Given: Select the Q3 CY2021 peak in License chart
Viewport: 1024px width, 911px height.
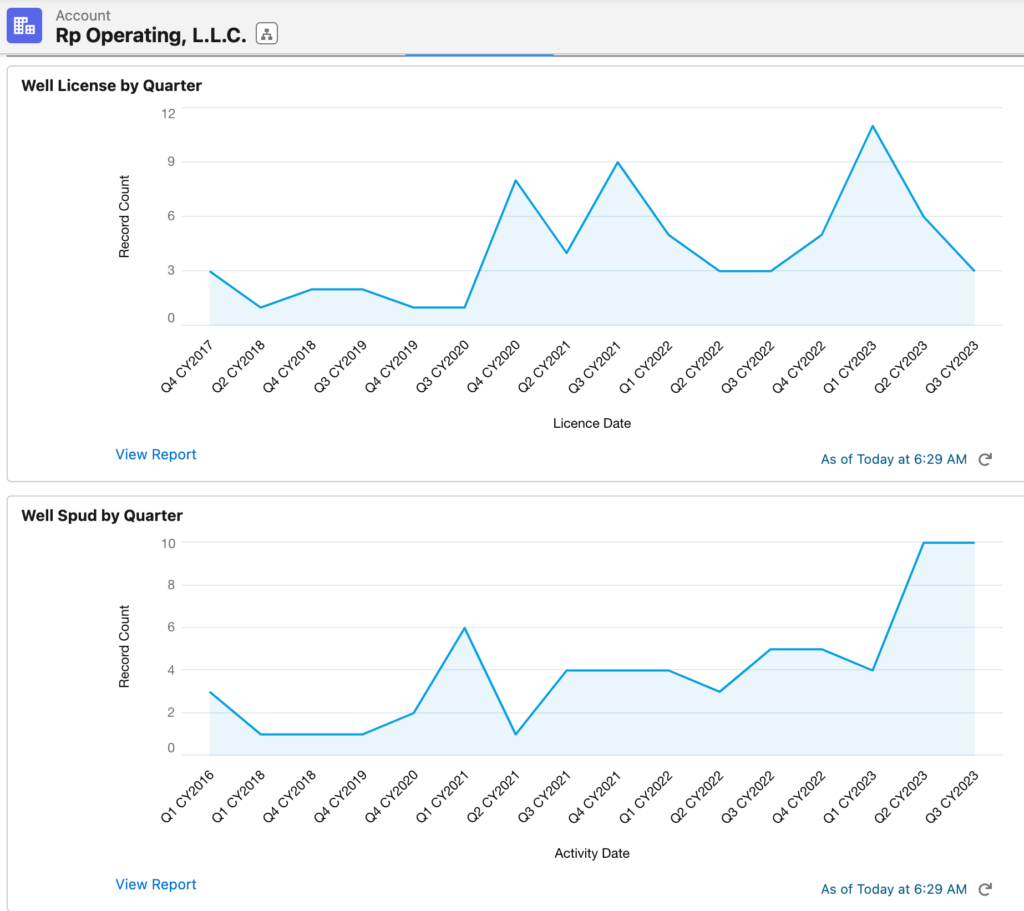Looking at the screenshot, I should [x=618, y=162].
